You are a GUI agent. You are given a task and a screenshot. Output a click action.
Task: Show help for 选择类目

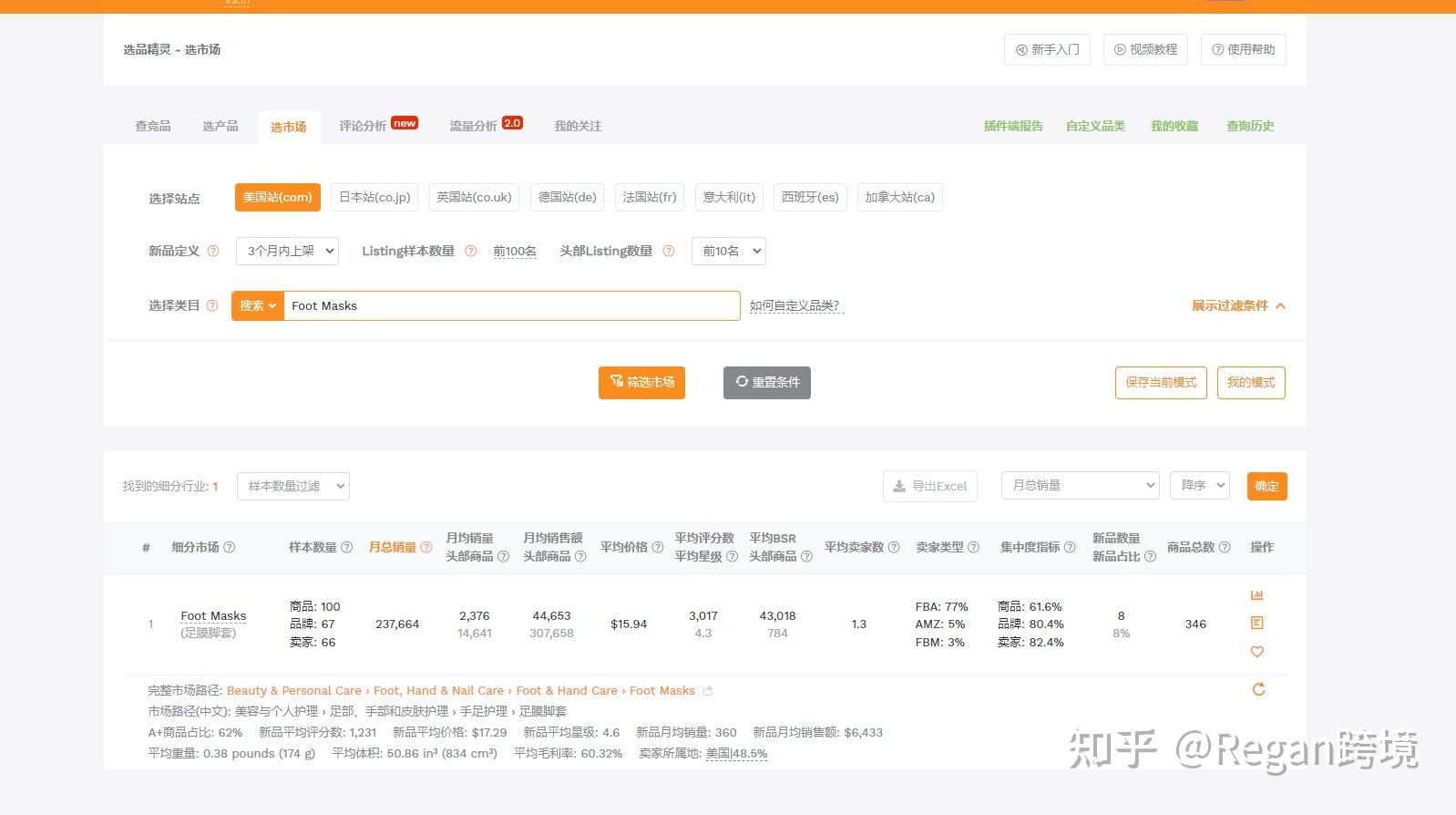click(x=212, y=306)
